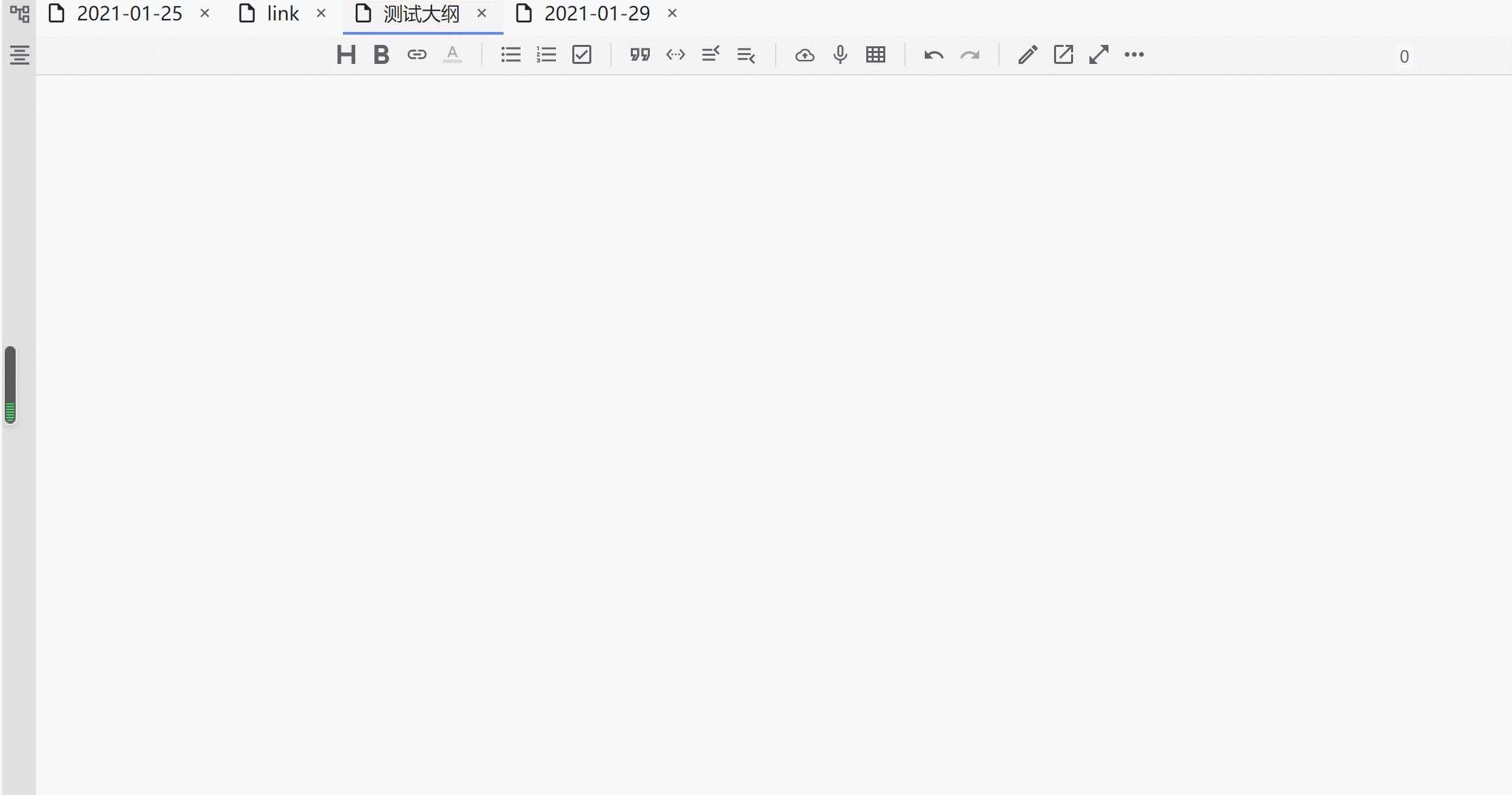
Task: Insert a table
Action: click(x=876, y=55)
